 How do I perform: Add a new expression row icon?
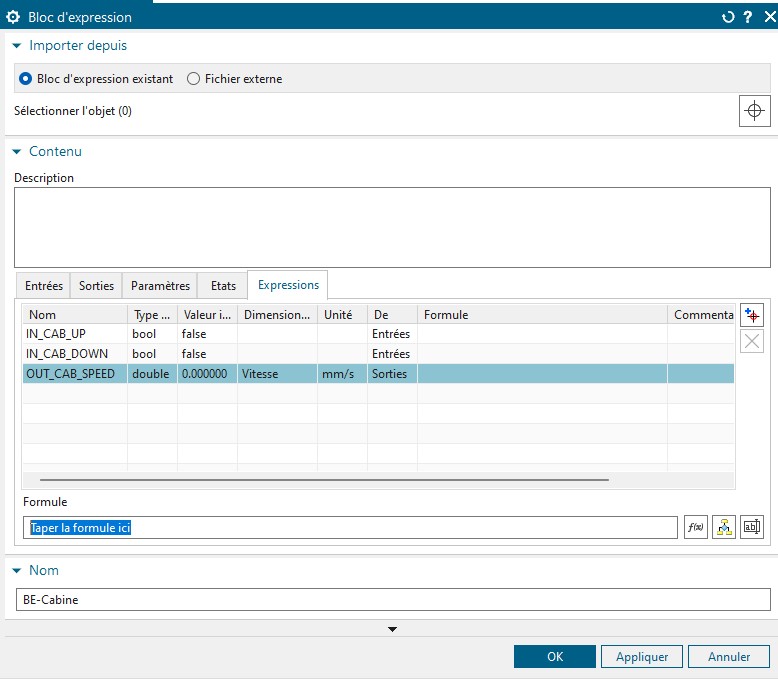(x=752, y=315)
